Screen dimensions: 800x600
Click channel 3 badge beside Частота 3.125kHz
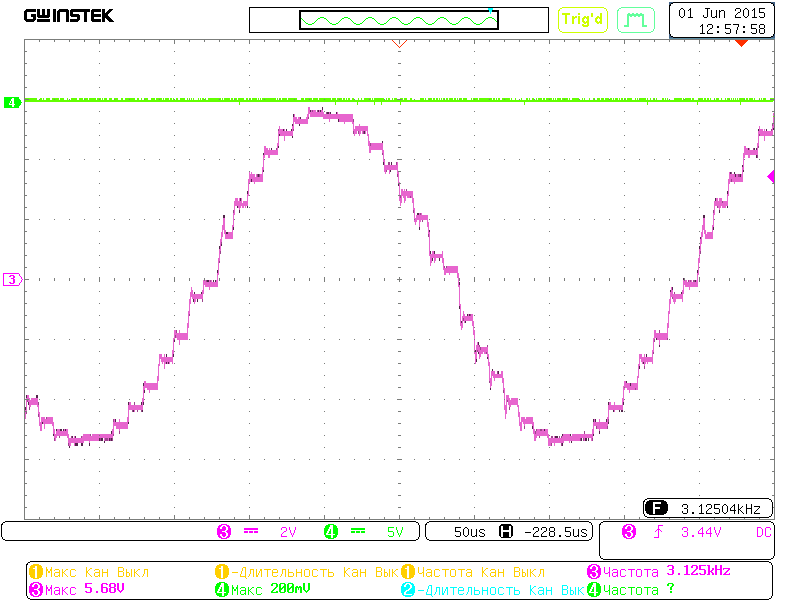tap(594, 571)
